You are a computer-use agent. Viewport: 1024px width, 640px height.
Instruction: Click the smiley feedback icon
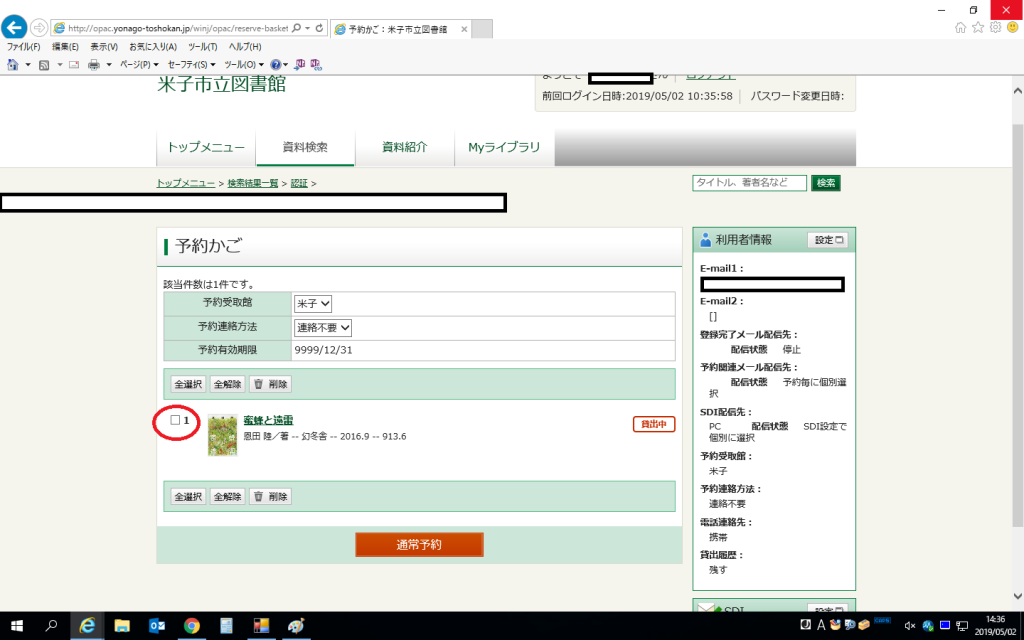(x=1012, y=27)
